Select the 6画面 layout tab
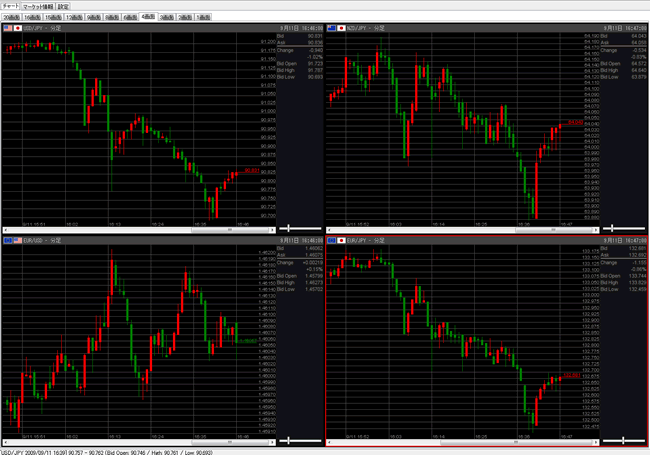This screenshot has width=650, height=455. (x=130, y=17)
